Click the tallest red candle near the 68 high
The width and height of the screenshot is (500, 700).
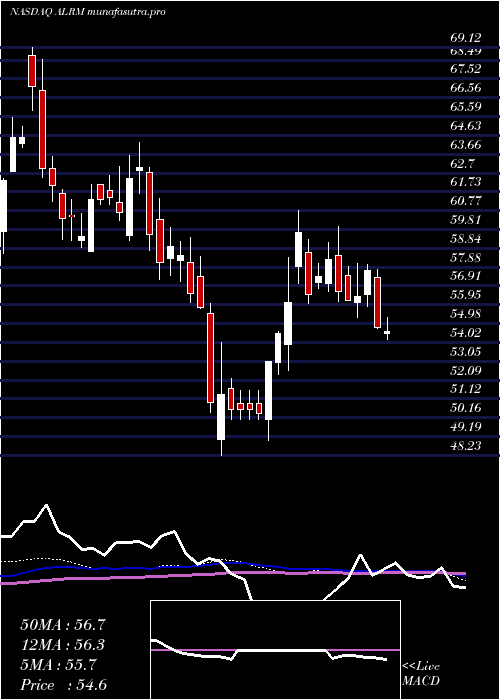click(x=42, y=129)
